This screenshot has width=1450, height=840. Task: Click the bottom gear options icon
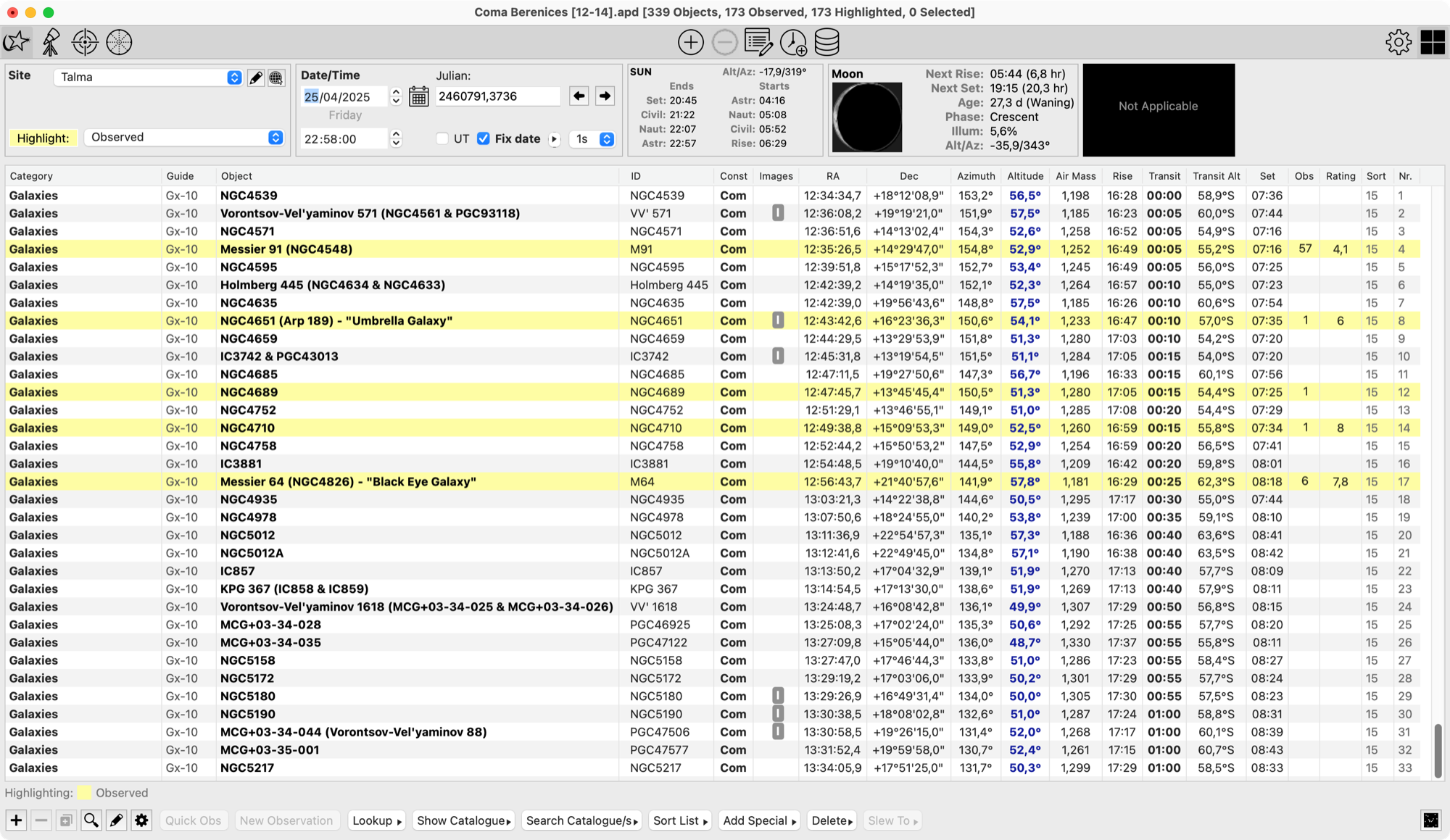point(141,820)
